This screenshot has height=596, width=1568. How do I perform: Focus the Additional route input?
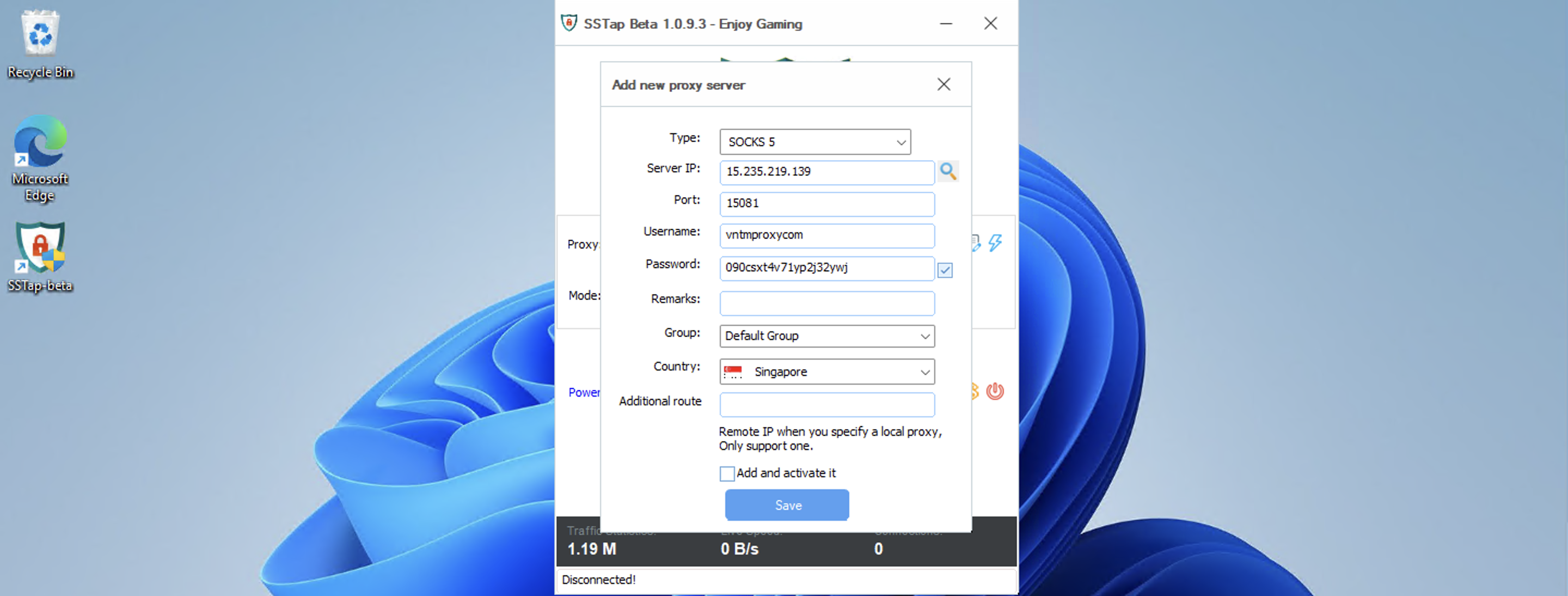pos(826,404)
